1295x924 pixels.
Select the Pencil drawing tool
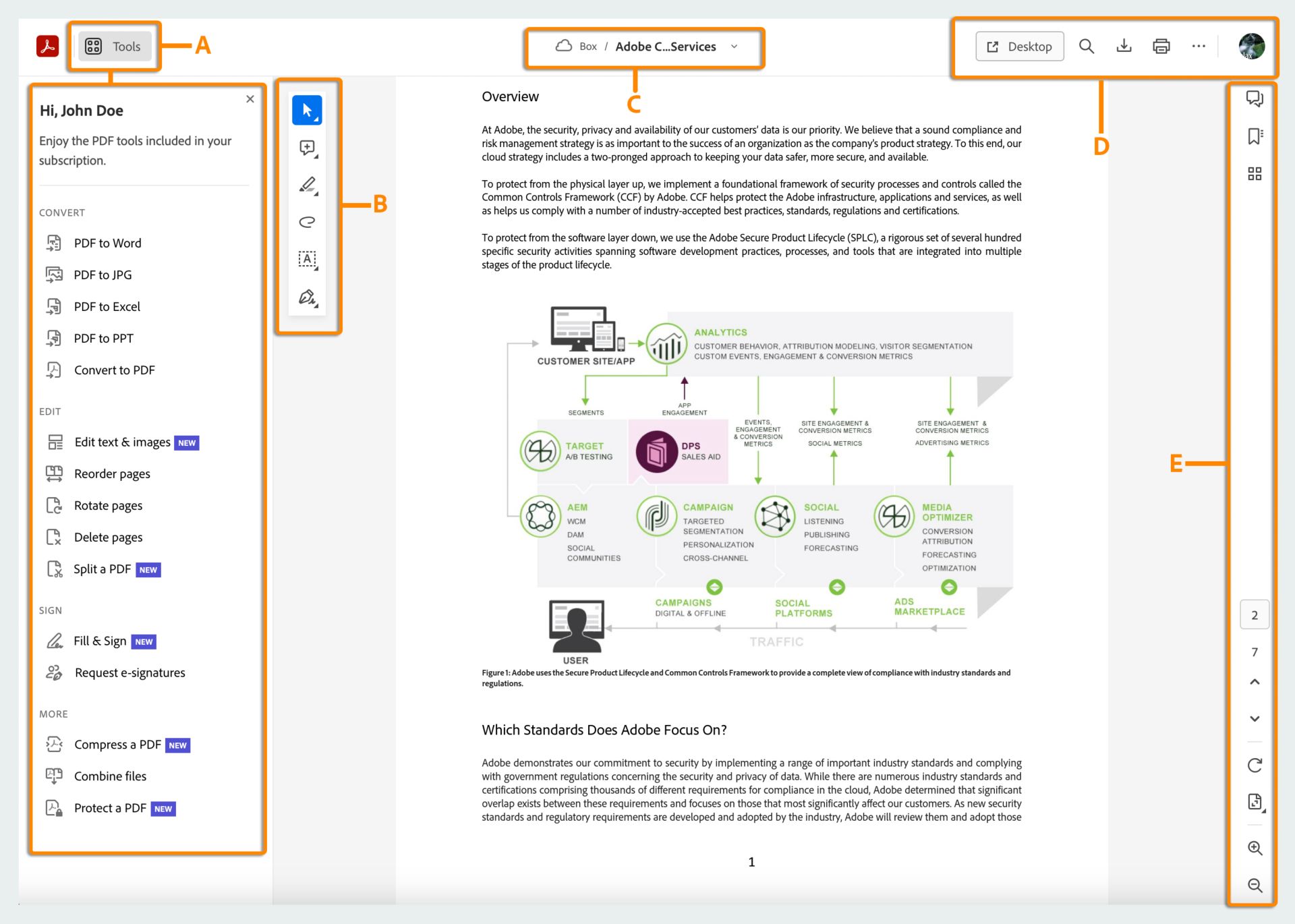coord(306,184)
